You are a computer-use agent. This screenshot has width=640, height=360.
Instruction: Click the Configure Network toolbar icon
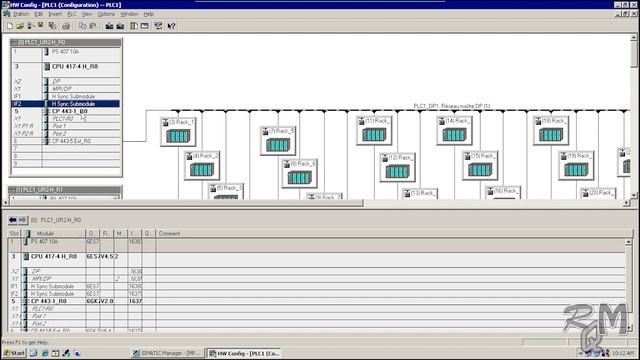tap(158, 26)
